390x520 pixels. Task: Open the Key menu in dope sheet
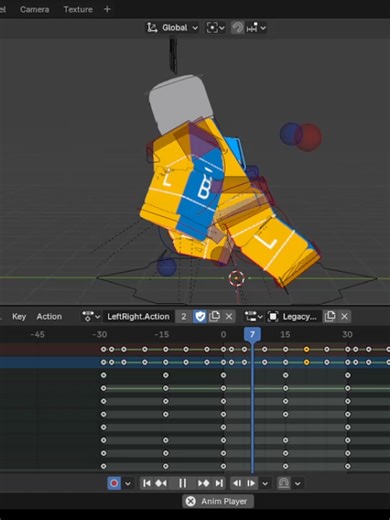pos(19,316)
